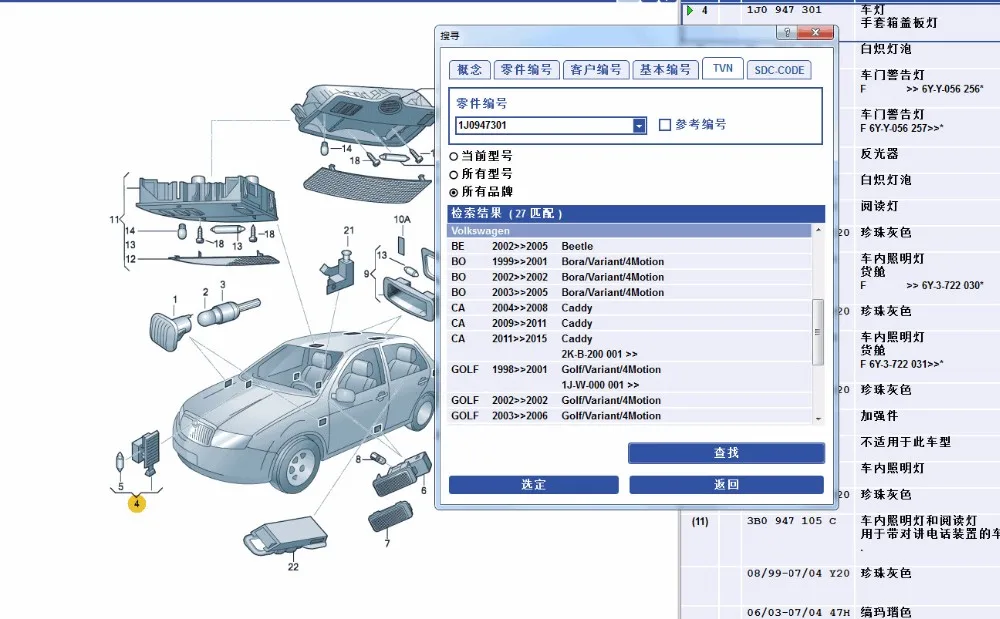Image resolution: width=1000 pixels, height=619 pixels.
Task: Select the Caddy 2009>>2011 result row
Action: point(629,323)
